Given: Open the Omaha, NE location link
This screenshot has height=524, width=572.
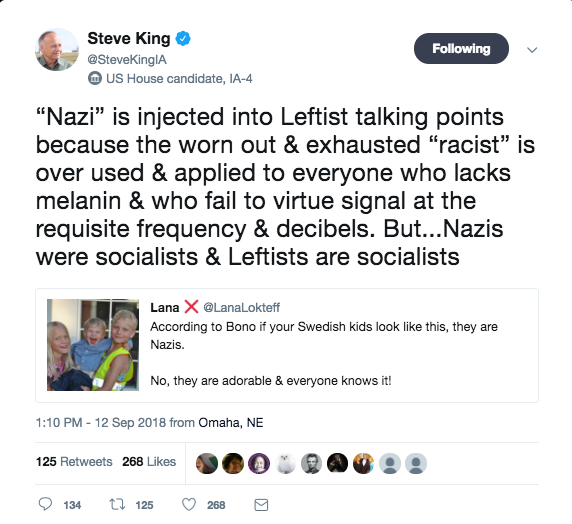Looking at the screenshot, I should coord(231,423).
